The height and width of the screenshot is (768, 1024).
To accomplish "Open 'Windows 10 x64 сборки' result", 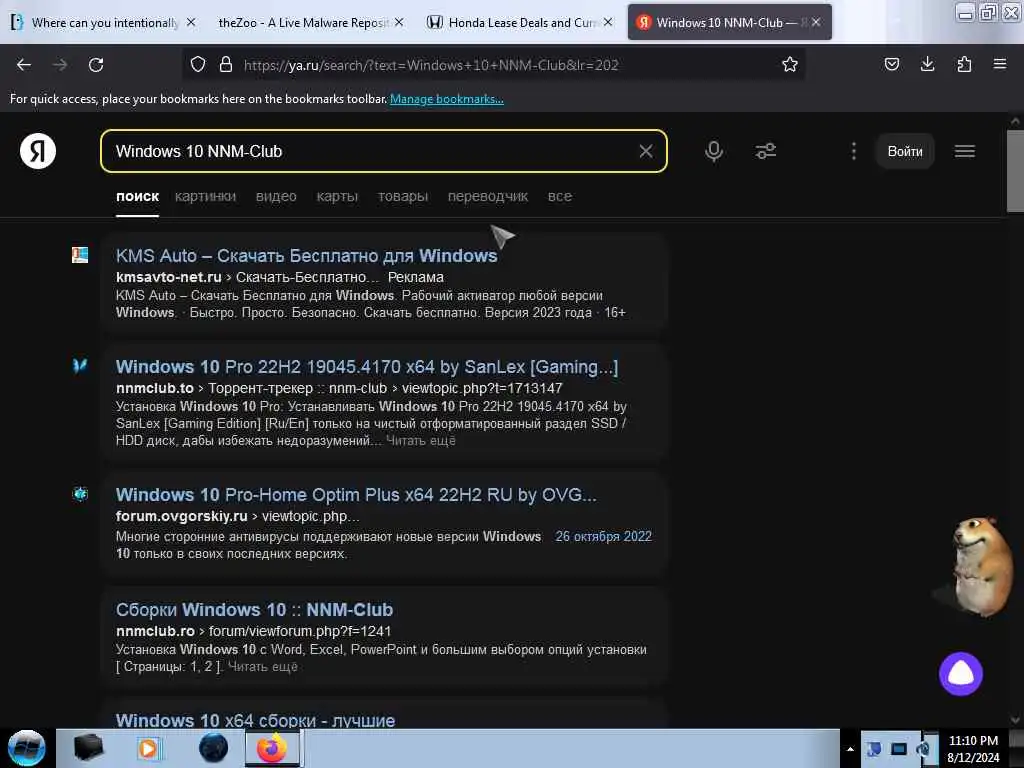I will [255, 720].
